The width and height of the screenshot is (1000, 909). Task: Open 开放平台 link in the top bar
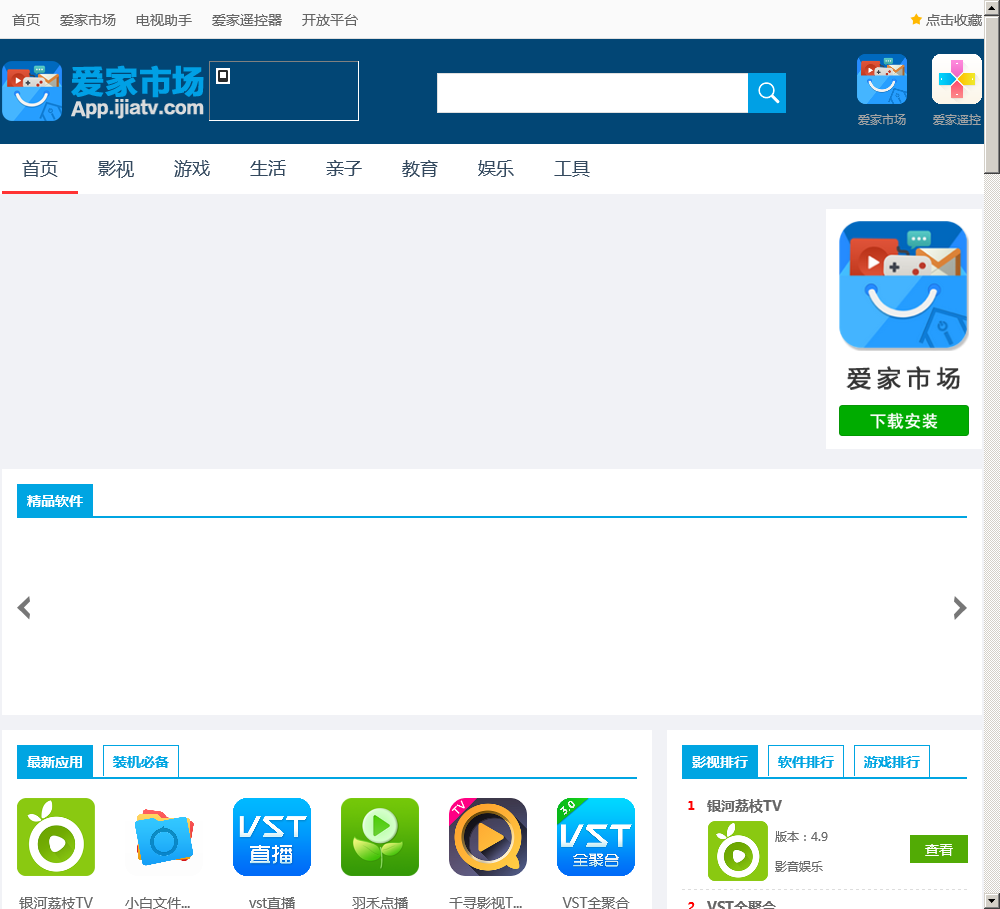click(330, 20)
